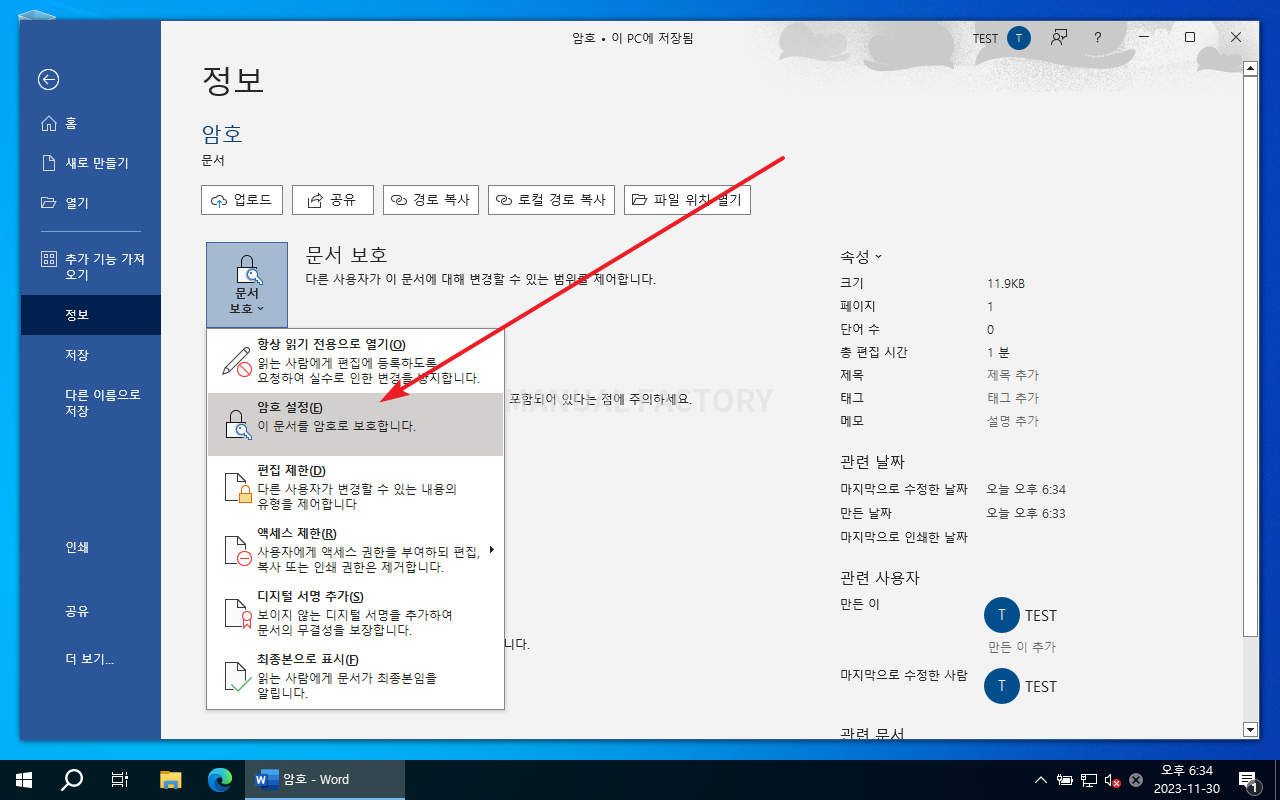Click the 오늘 오후 6:33 created date
Viewport: 1280px width, 800px height.
[1026, 513]
